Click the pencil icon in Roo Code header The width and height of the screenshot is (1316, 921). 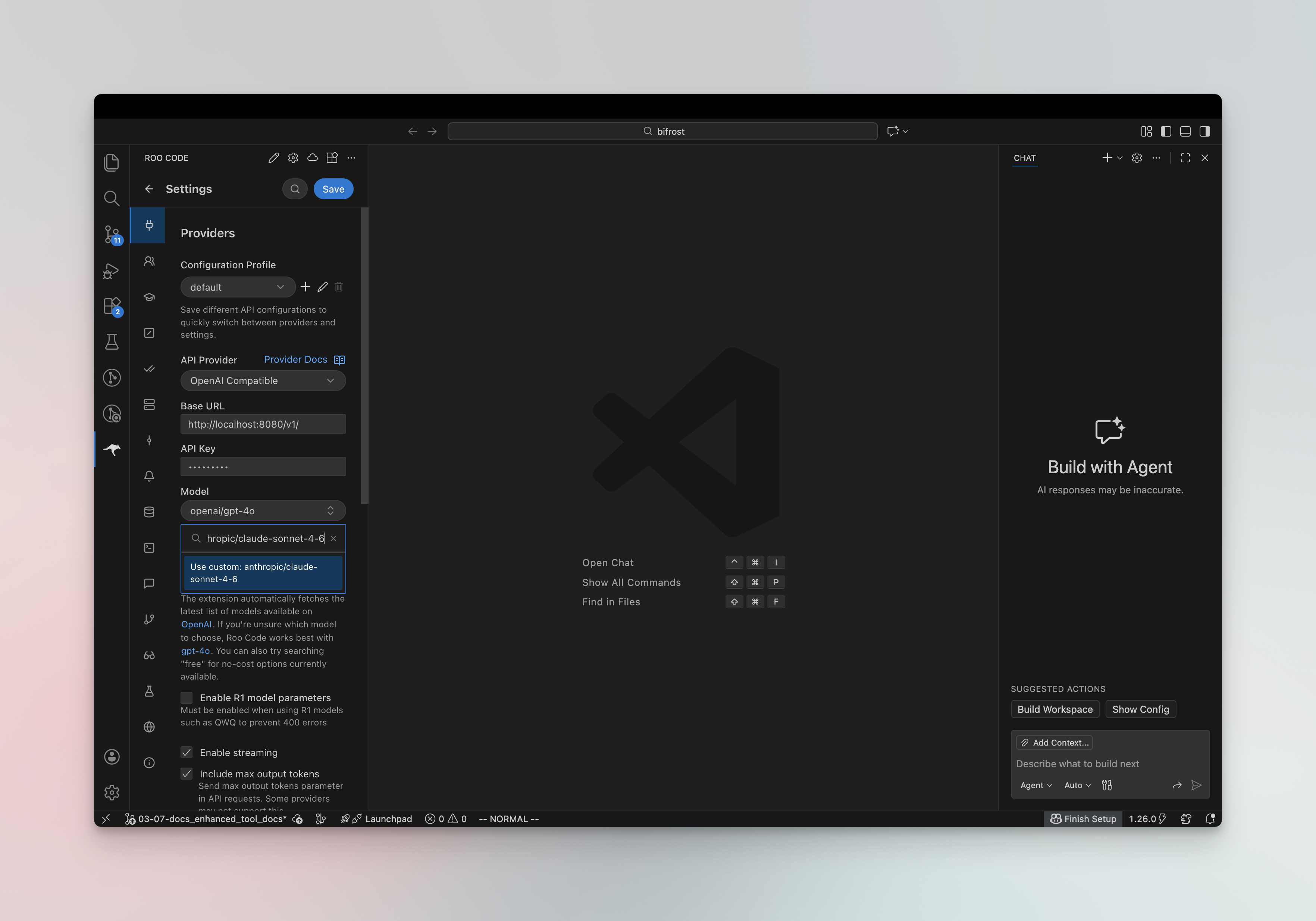pyautogui.click(x=273, y=158)
